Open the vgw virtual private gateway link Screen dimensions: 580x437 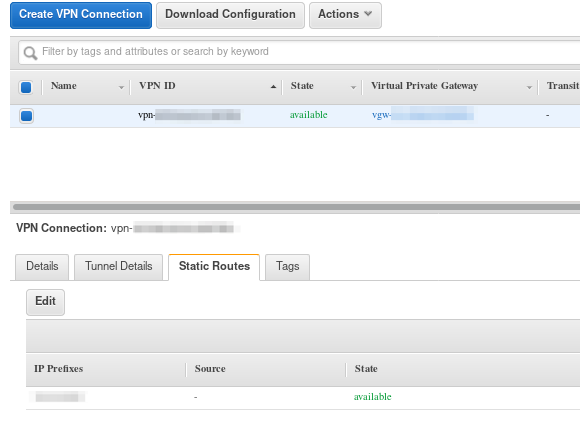tap(423, 115)
